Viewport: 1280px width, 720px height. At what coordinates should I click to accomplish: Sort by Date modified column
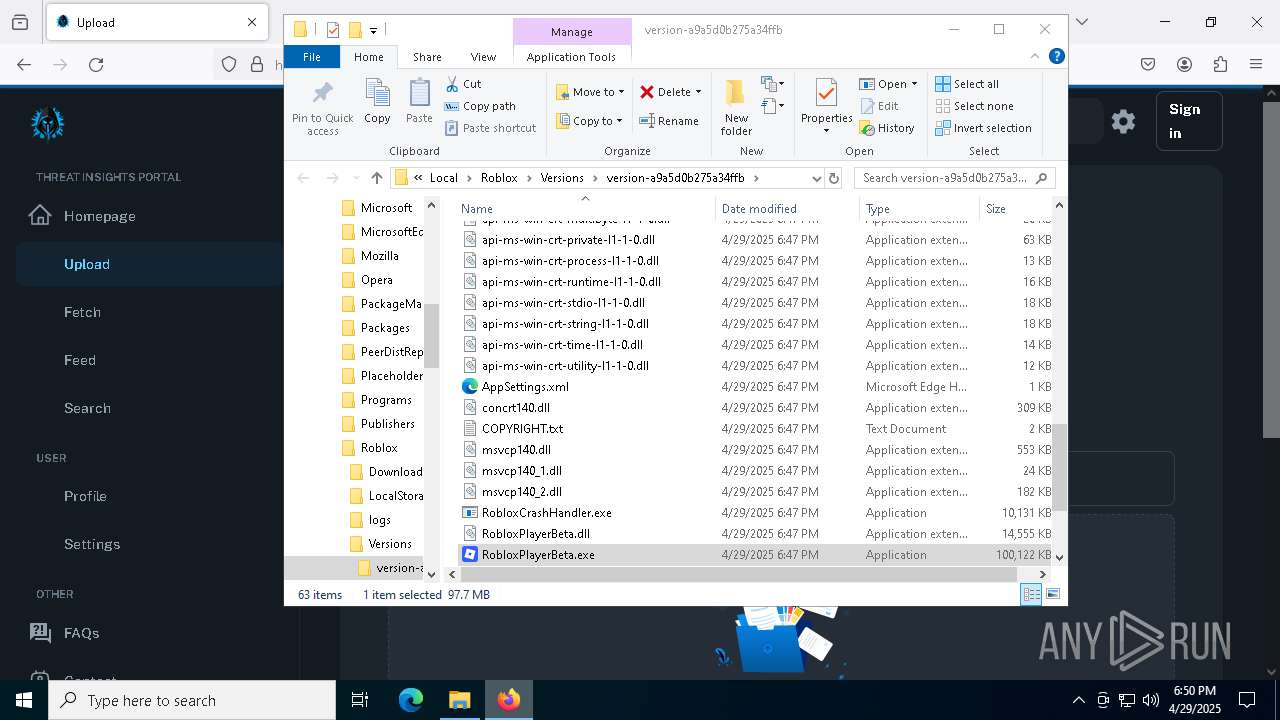(787, 209)
